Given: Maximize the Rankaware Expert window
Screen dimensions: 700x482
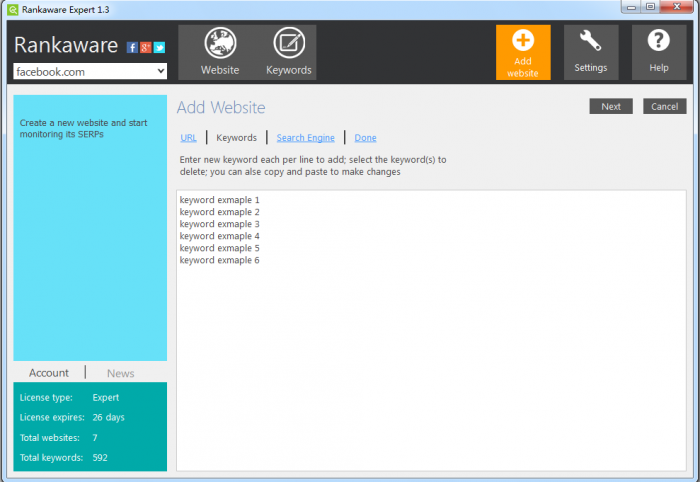Looking at the screenshot, I should coord(650,7).
